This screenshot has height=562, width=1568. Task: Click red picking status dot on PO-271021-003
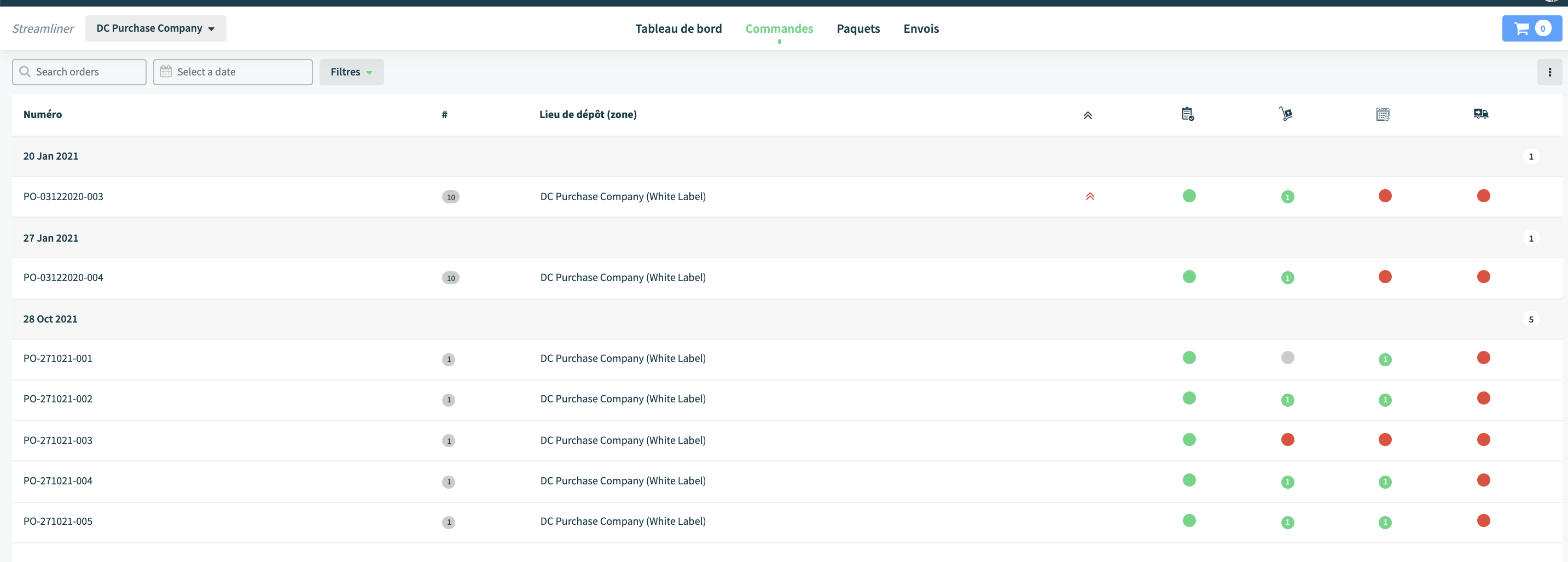click(1287, 440)
